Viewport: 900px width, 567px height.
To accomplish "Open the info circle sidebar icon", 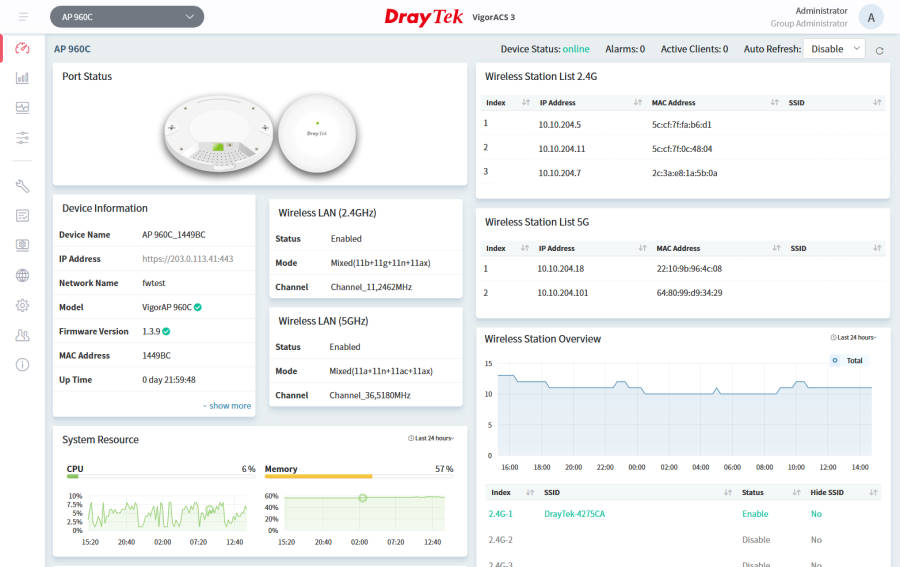I will [x=22, y=365].
